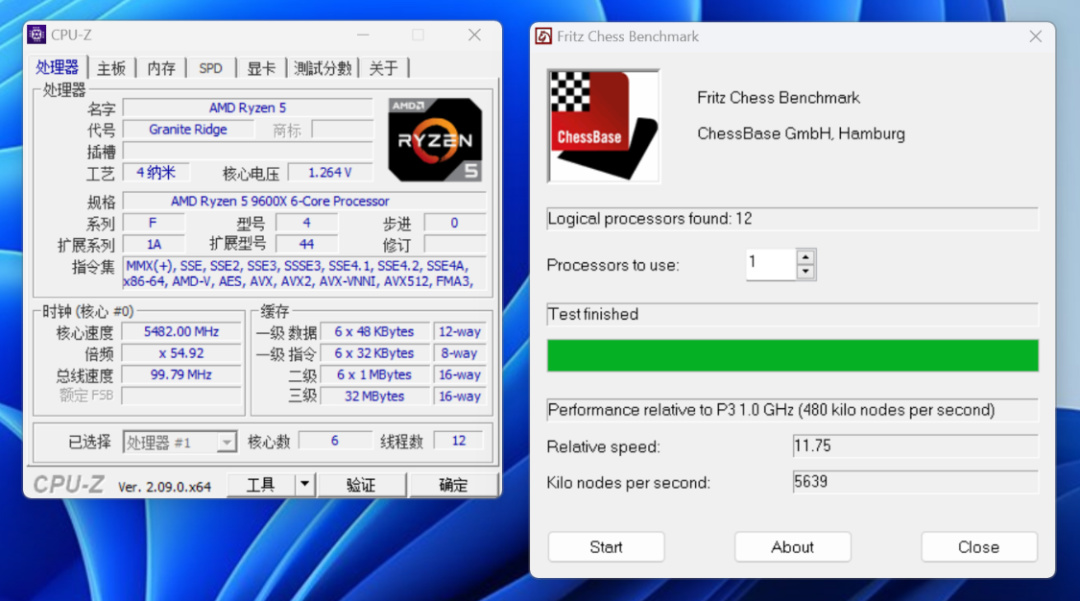Close the CPU-Z window

tap(475, 35)
